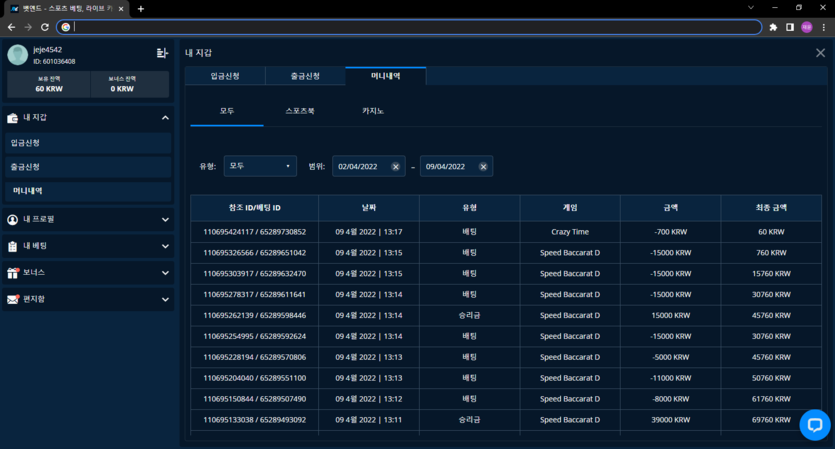Click the 39000 KRW amount cell

pyautogui.click(x=670, y=420)
